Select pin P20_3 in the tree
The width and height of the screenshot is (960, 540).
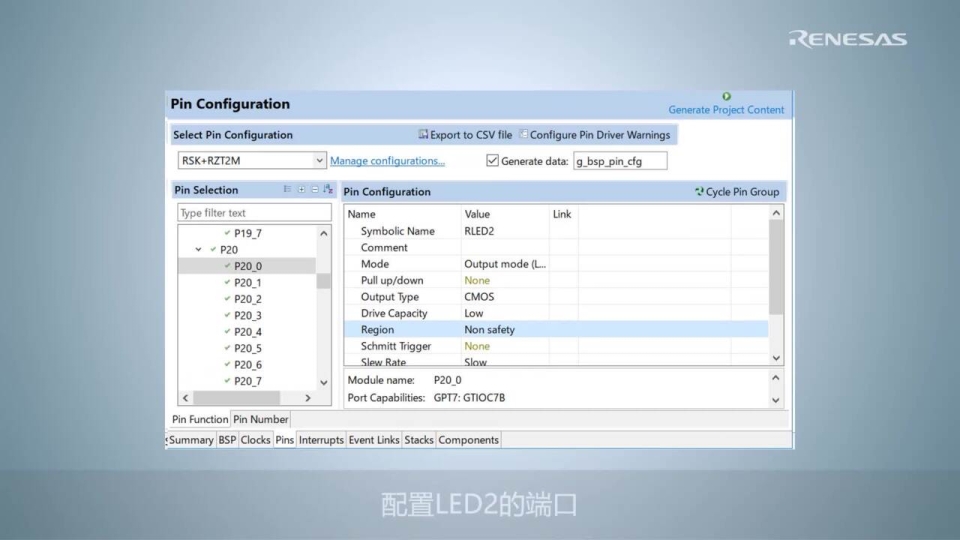(248, 315)
